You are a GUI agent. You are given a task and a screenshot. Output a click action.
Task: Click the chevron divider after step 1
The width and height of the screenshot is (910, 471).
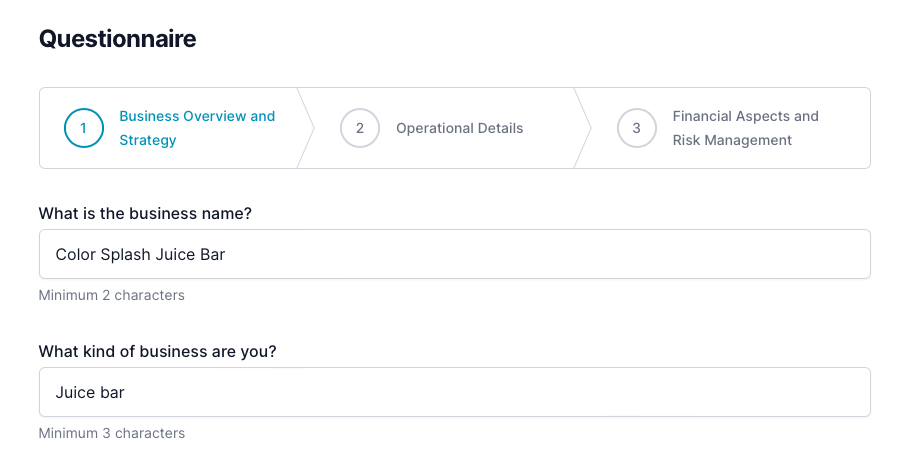[x=306, y=128]
